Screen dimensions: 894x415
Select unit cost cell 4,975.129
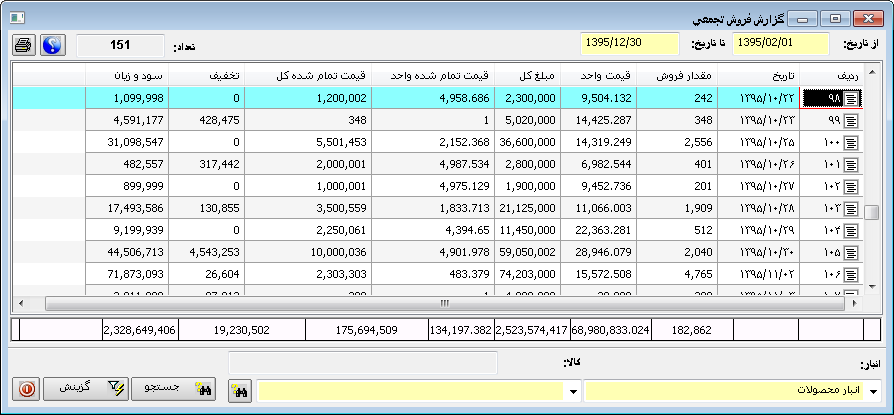coord(433,186)
